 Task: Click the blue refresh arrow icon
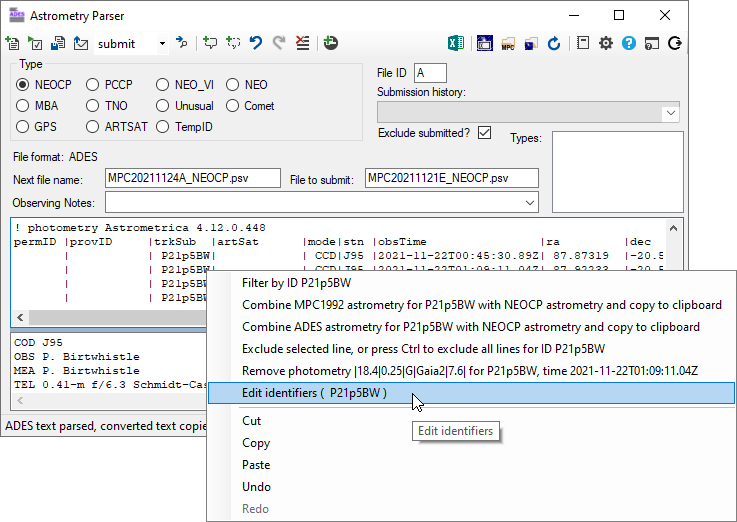(554, 44)
